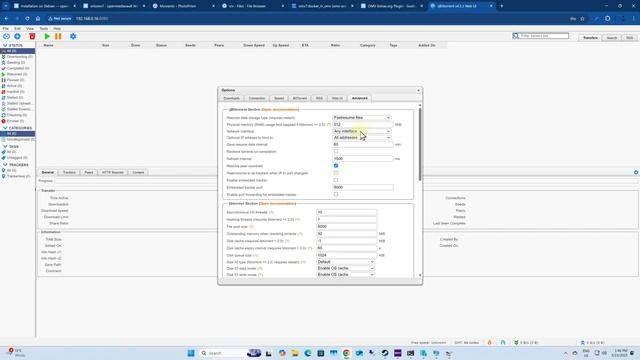Screen dimensions: 640x360
Task: Click the green resume play toolbar icon
Action: point(47,36)
